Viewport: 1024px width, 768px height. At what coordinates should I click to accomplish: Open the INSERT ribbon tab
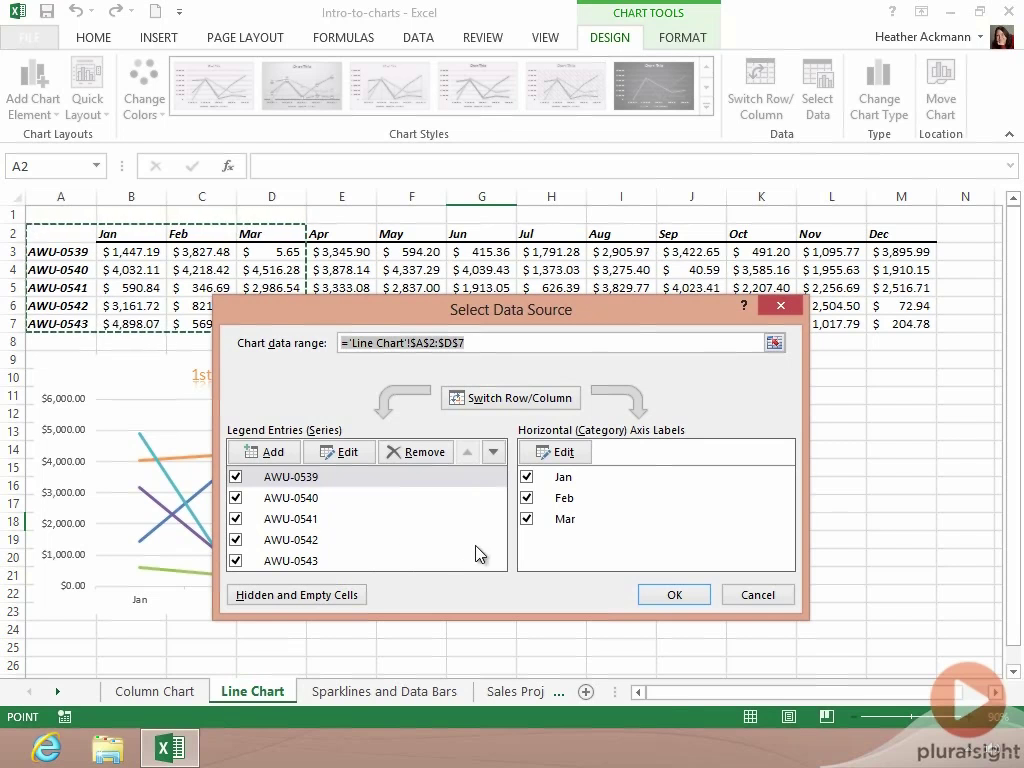(159, 37)
